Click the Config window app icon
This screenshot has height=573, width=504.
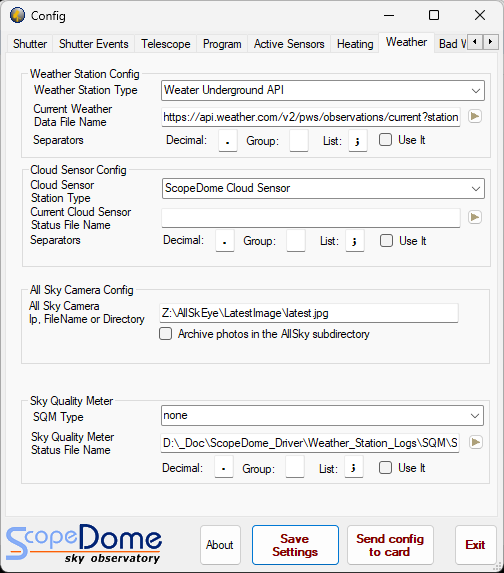tap(17, 15)
